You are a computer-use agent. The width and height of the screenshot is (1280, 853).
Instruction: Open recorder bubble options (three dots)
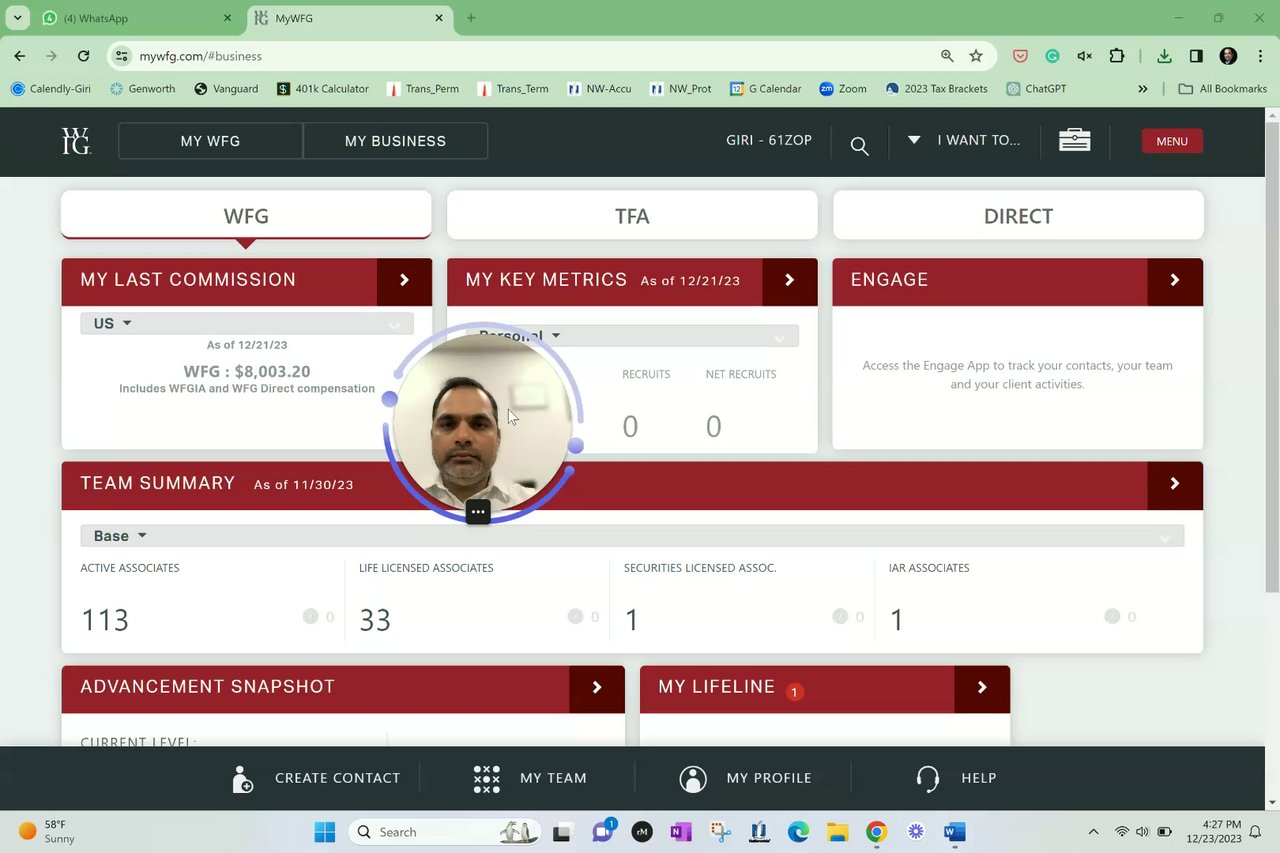pyautogui.click(x=478, y=512)
